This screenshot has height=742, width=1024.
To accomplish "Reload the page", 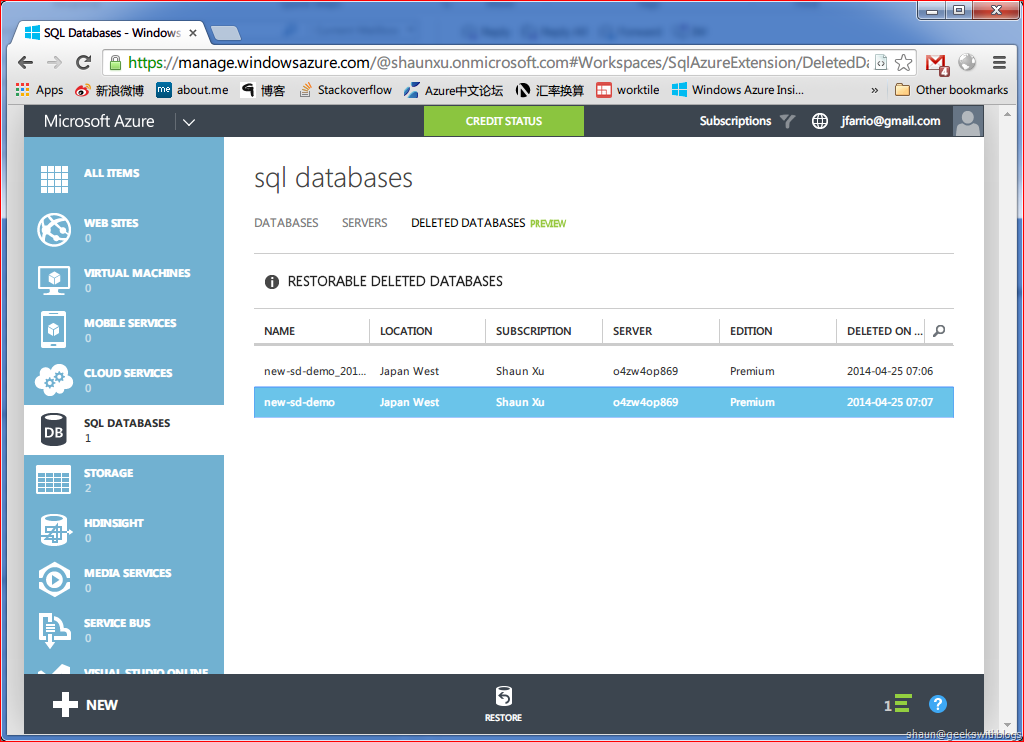I will click(x=83, y=63).
